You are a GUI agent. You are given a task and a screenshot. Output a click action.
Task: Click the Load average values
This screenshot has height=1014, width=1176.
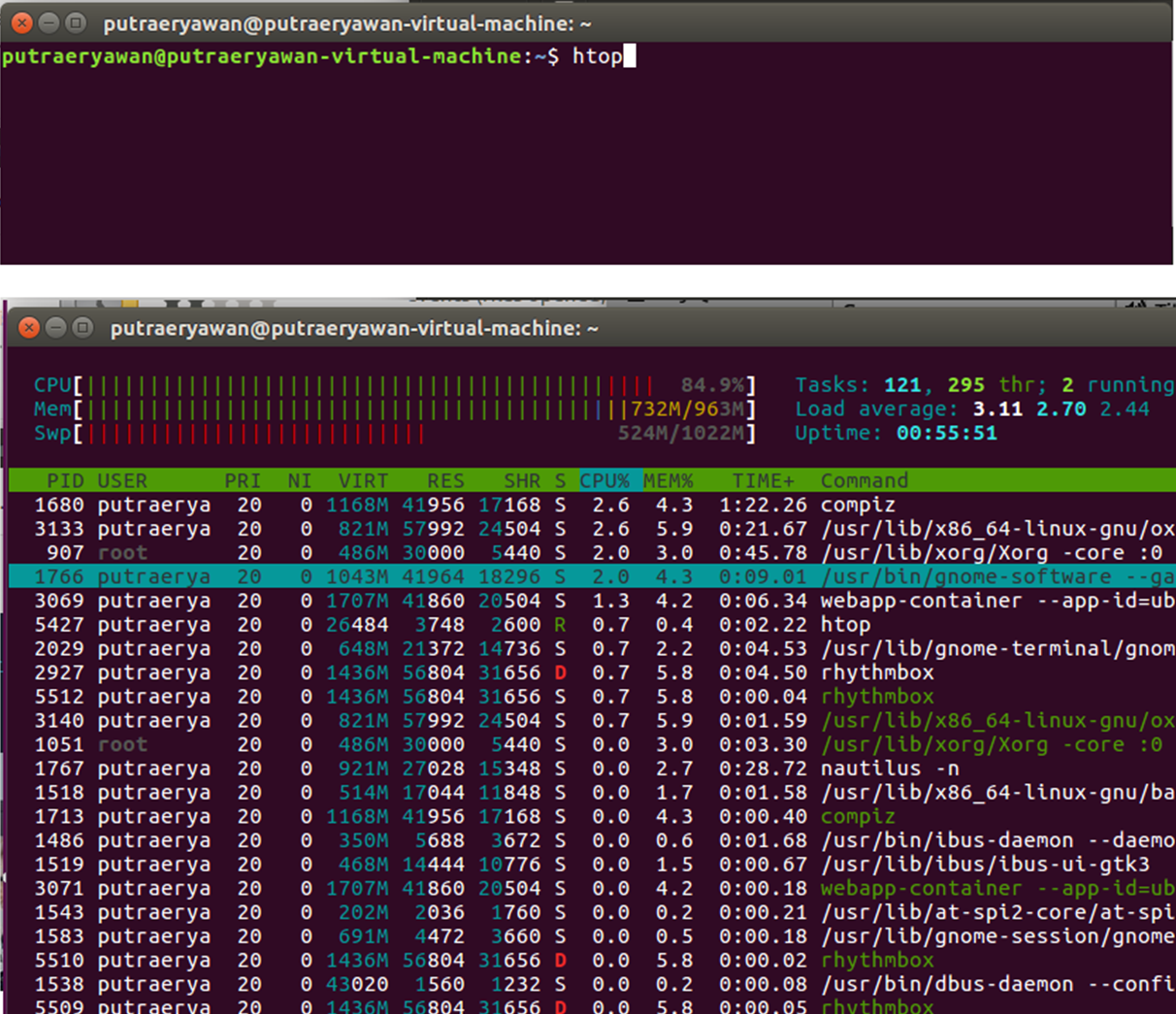(x=1062, y=409)
